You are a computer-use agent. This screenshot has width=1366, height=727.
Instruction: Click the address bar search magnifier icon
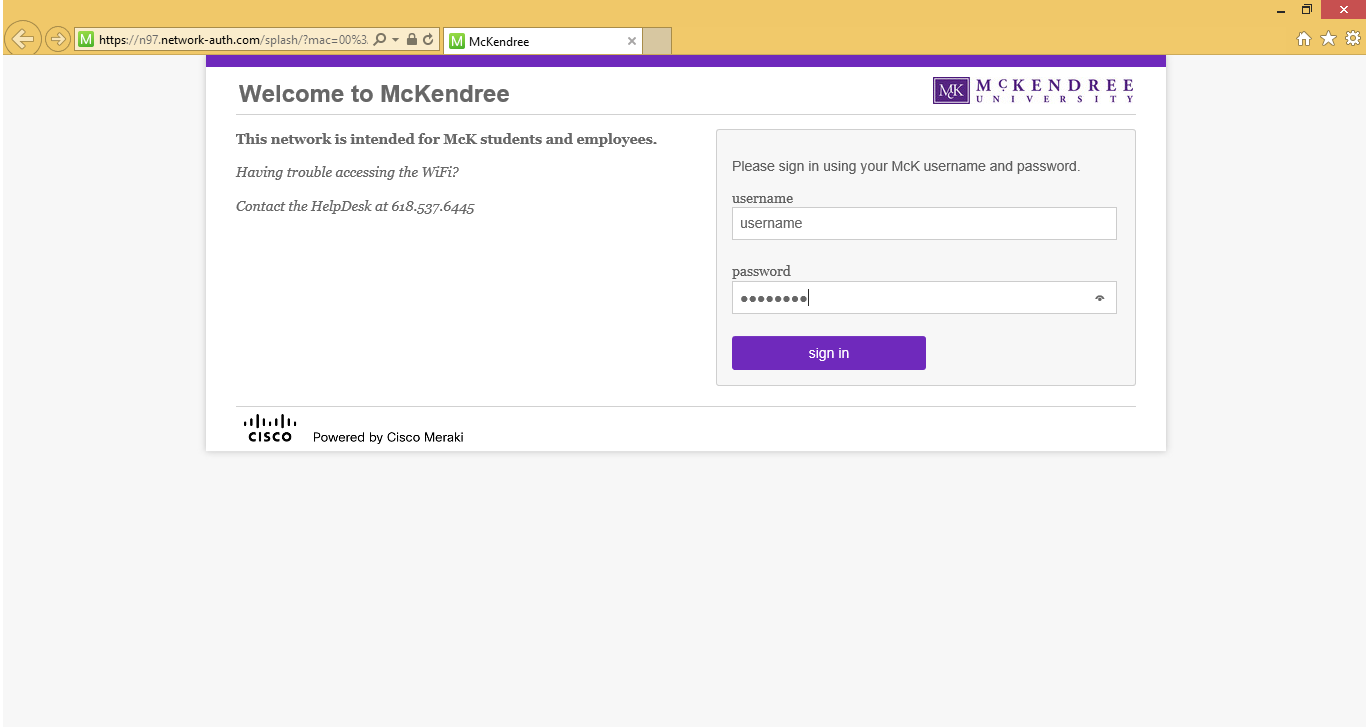click(x=379, y=40)
